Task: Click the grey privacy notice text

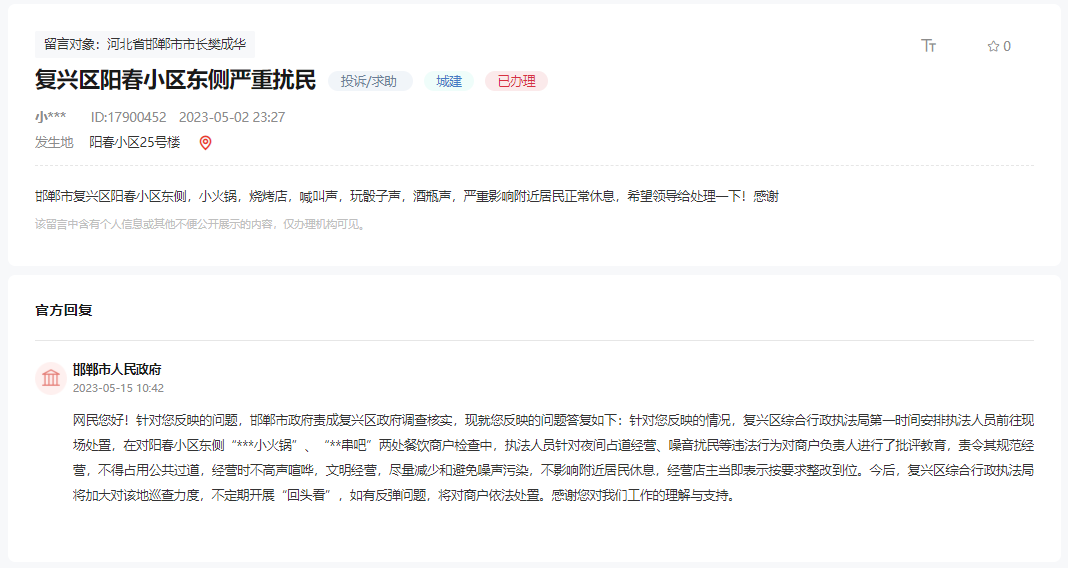Action: pos(202,224)
